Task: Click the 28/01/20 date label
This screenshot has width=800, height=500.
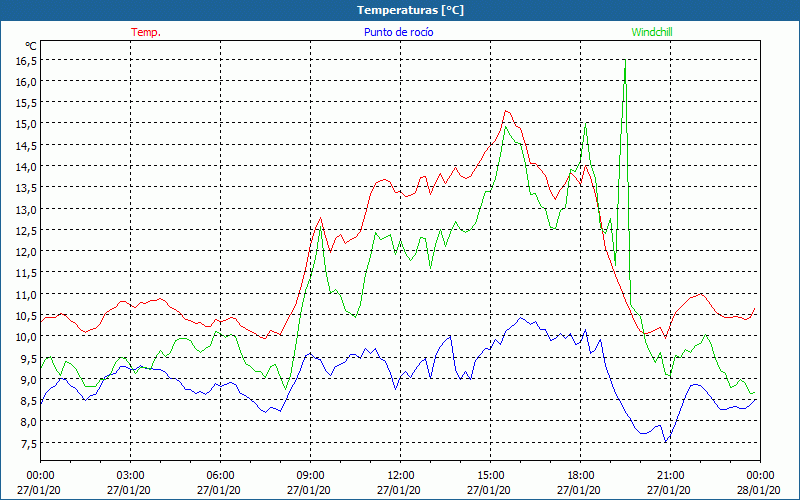Action: click(760, 490)
